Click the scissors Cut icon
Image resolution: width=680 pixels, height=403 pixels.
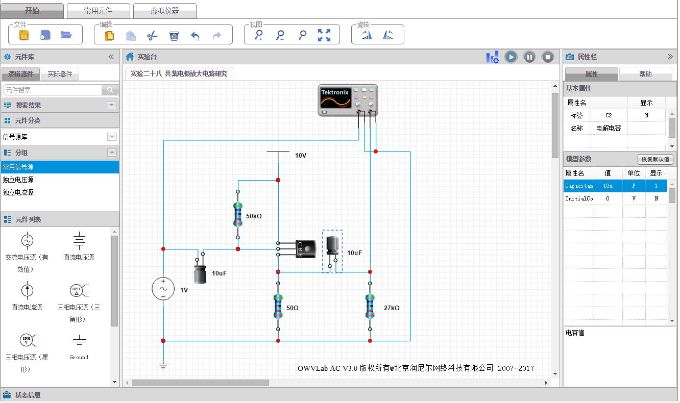point(151,35)
